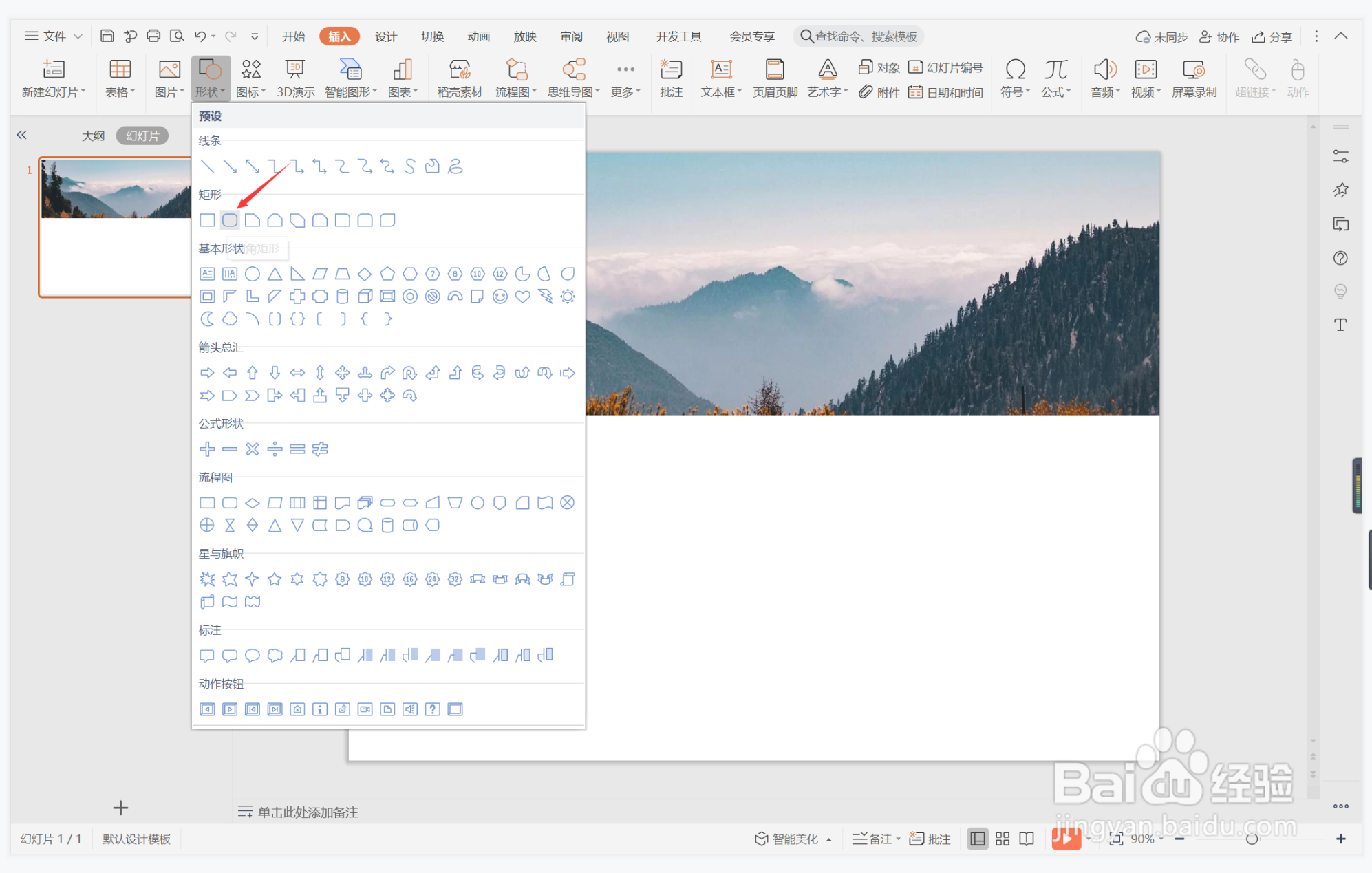Screen dimensions: 1372x873
Task: Open the 动画 animation tab
Action: tap(479, 36)
